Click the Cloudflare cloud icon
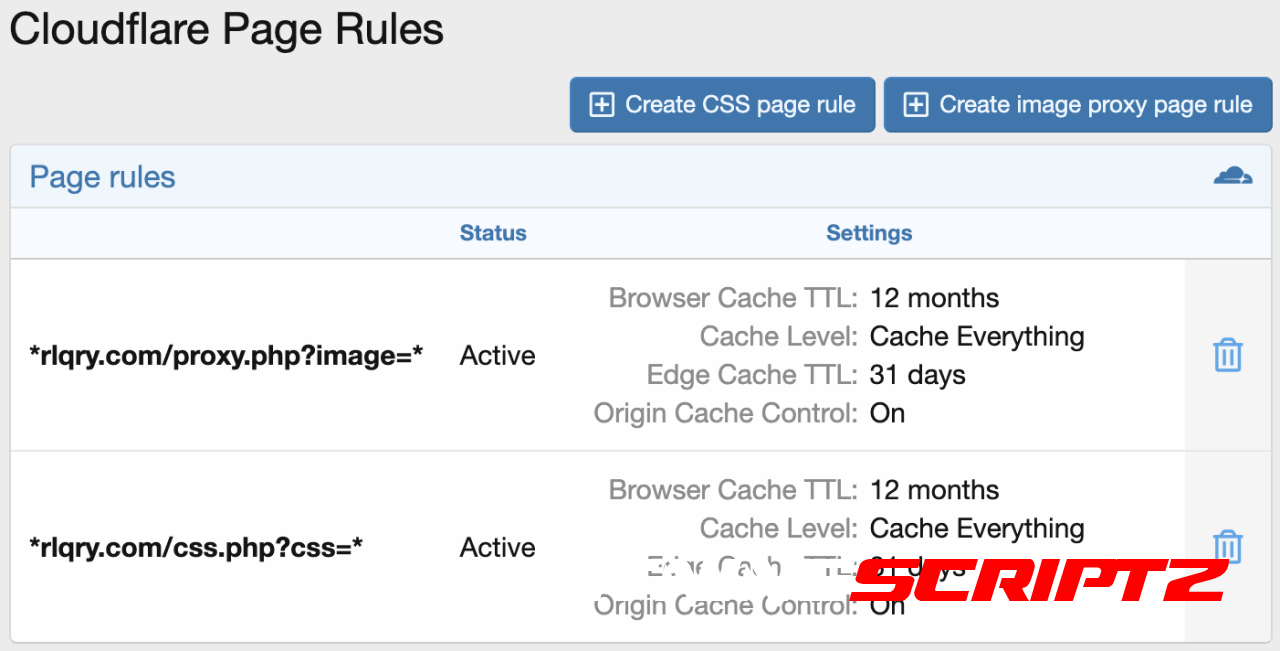 [1232, 176]
